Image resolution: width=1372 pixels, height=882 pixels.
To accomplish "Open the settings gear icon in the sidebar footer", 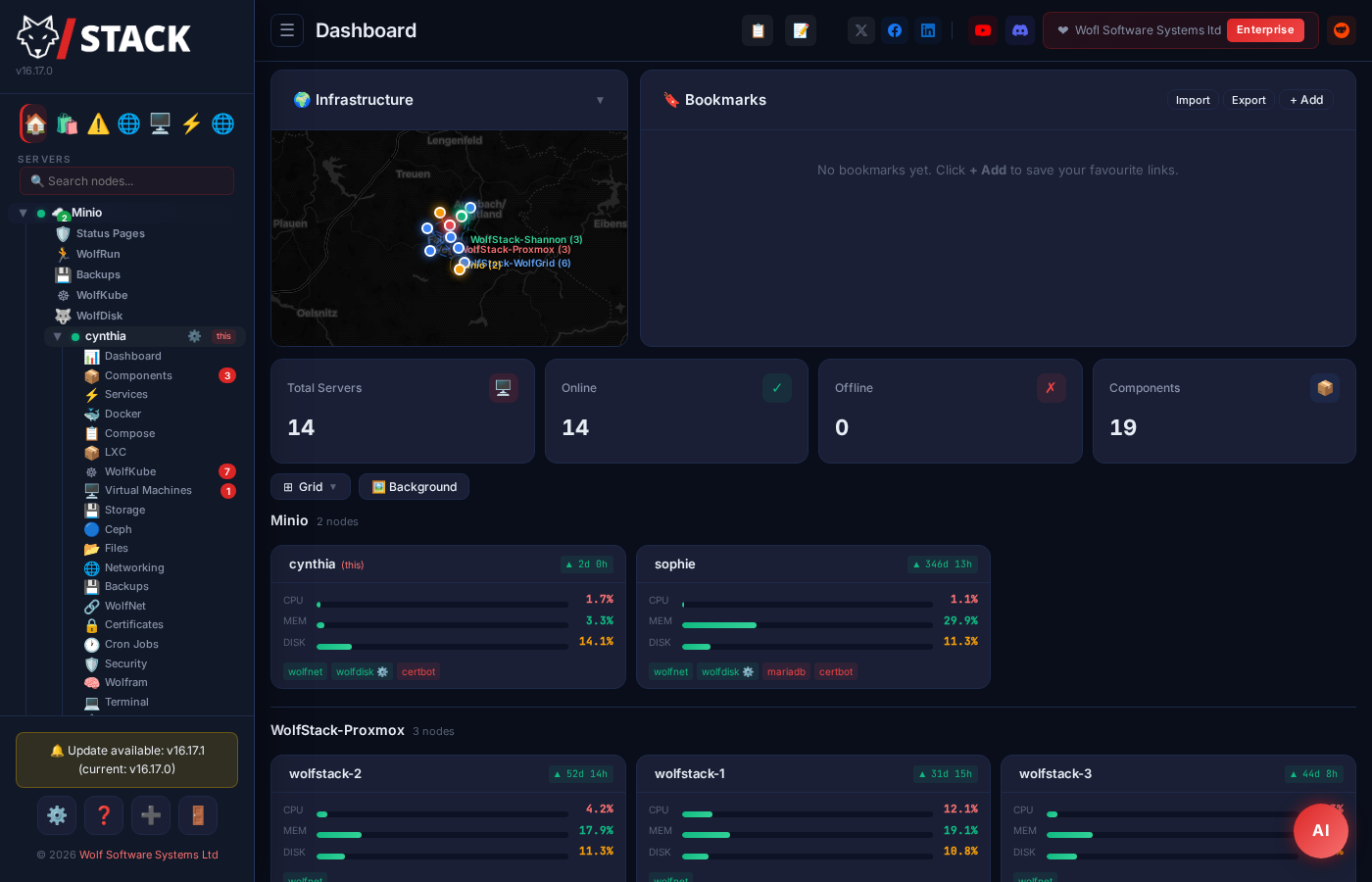I will pyautogui.click(x=57, y=815).
